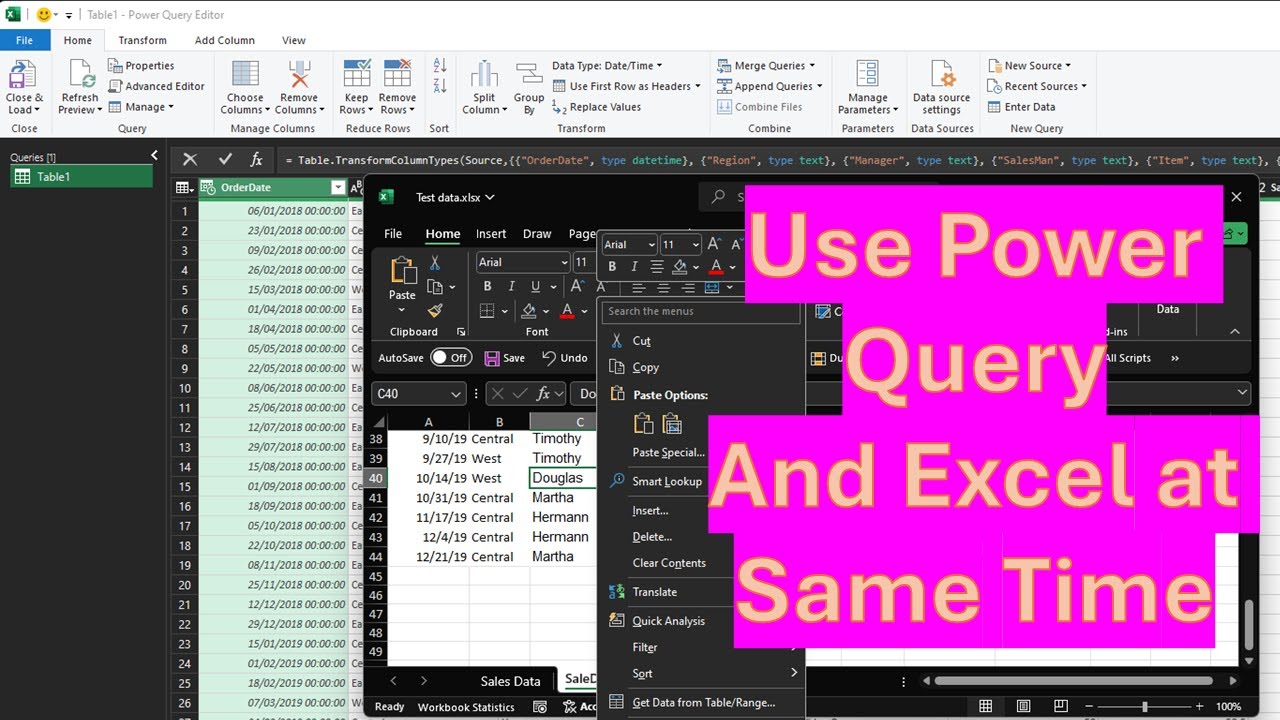Switch to Transform tab in Power Query
Image resolution: width=1280 pixels, height=720 pixels.
pyautogui.click(x=142, y=40)
